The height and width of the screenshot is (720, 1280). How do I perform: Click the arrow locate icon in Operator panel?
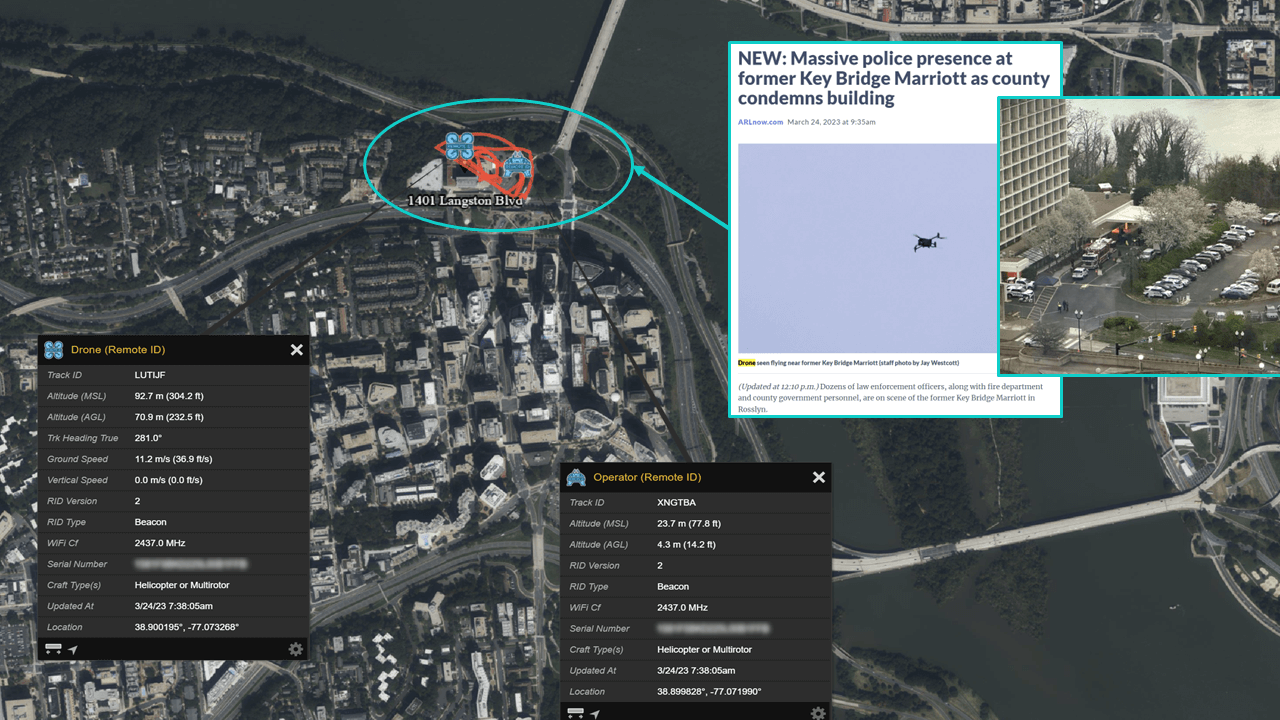pos(596,713)
